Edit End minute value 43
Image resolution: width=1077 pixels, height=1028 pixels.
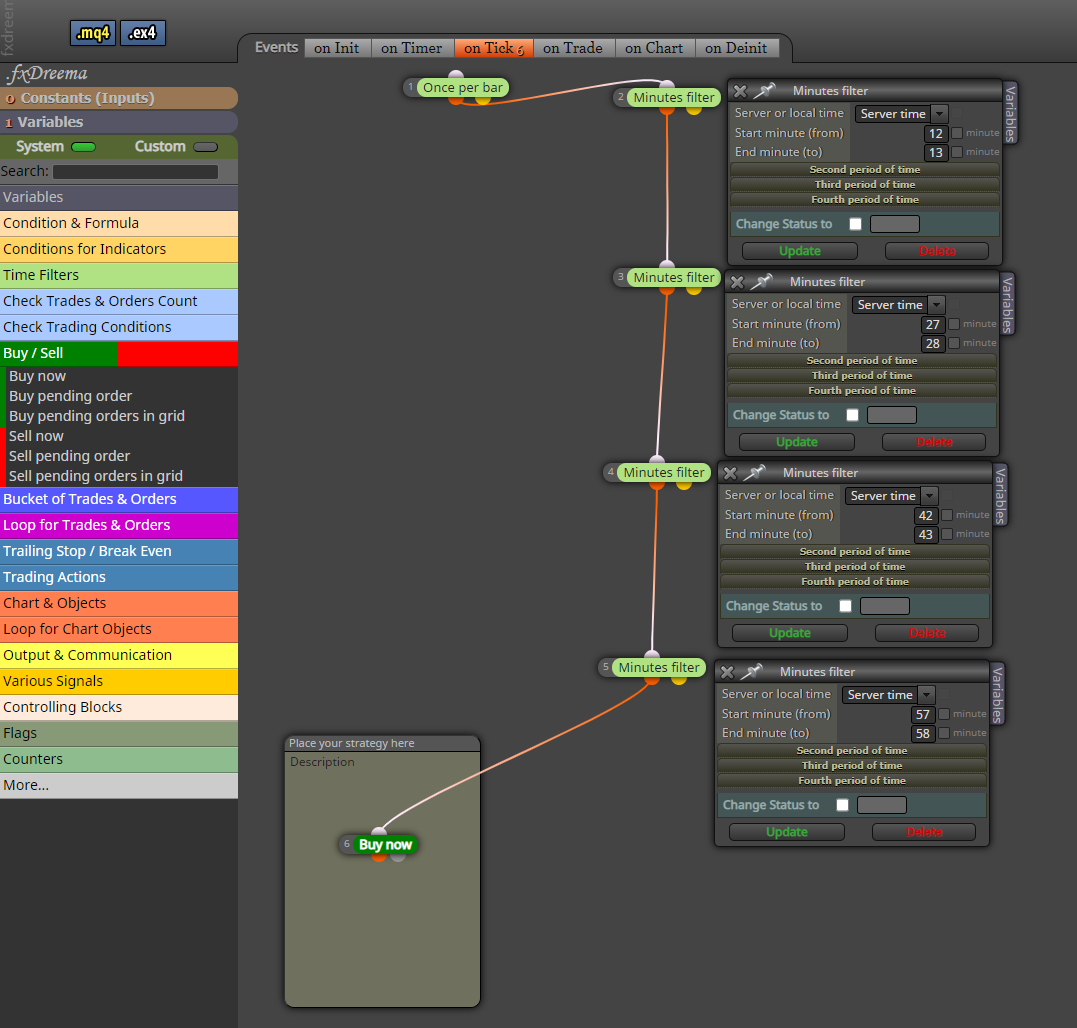point(926,534)
